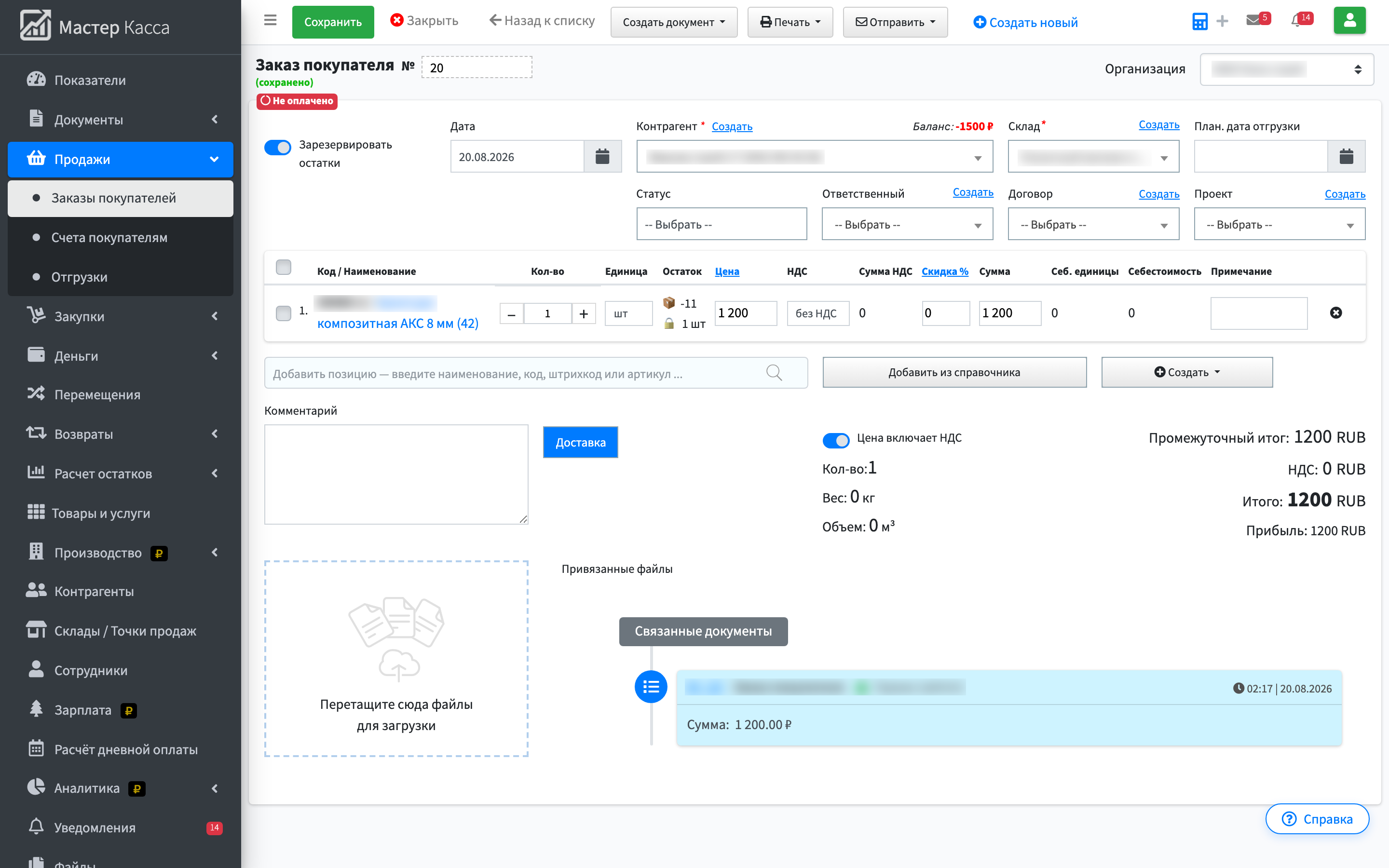Open the Ответственный dropdown
Viewport: 1389px width, 868px height.
[908, 224]
